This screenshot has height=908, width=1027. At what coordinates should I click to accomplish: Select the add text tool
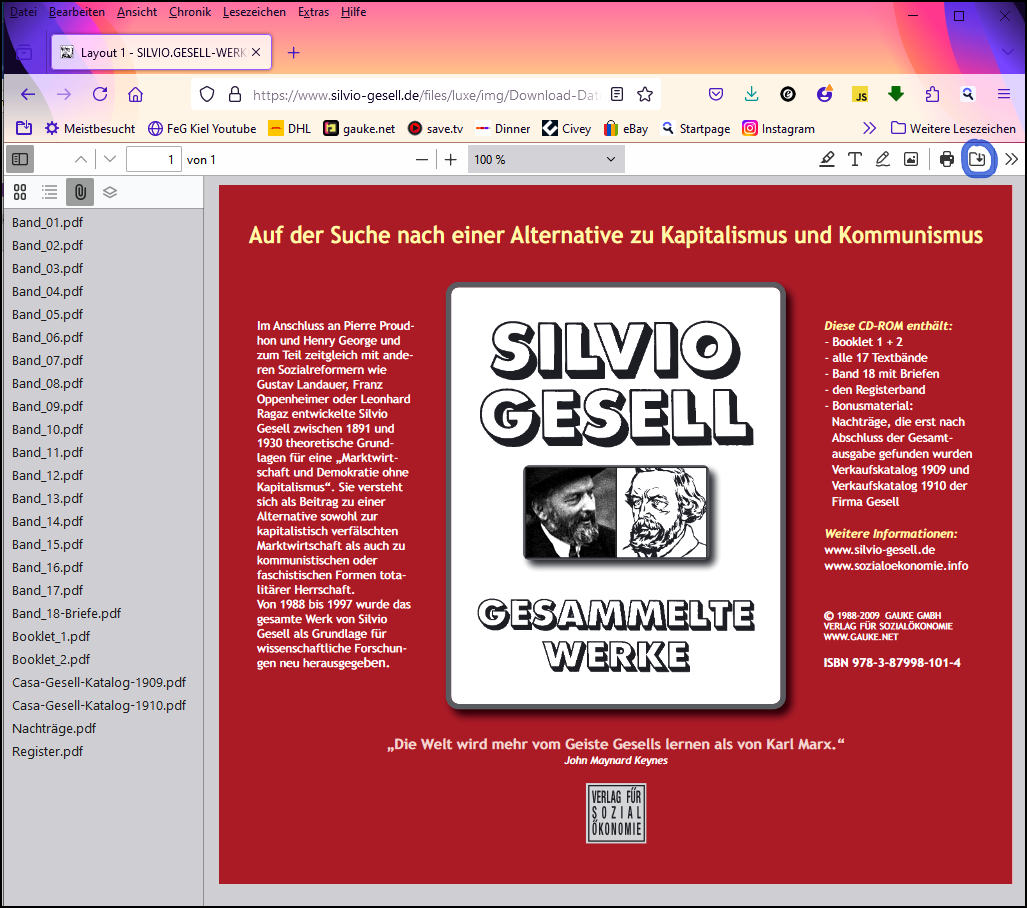pyautogui.click(x=855, y=159)
